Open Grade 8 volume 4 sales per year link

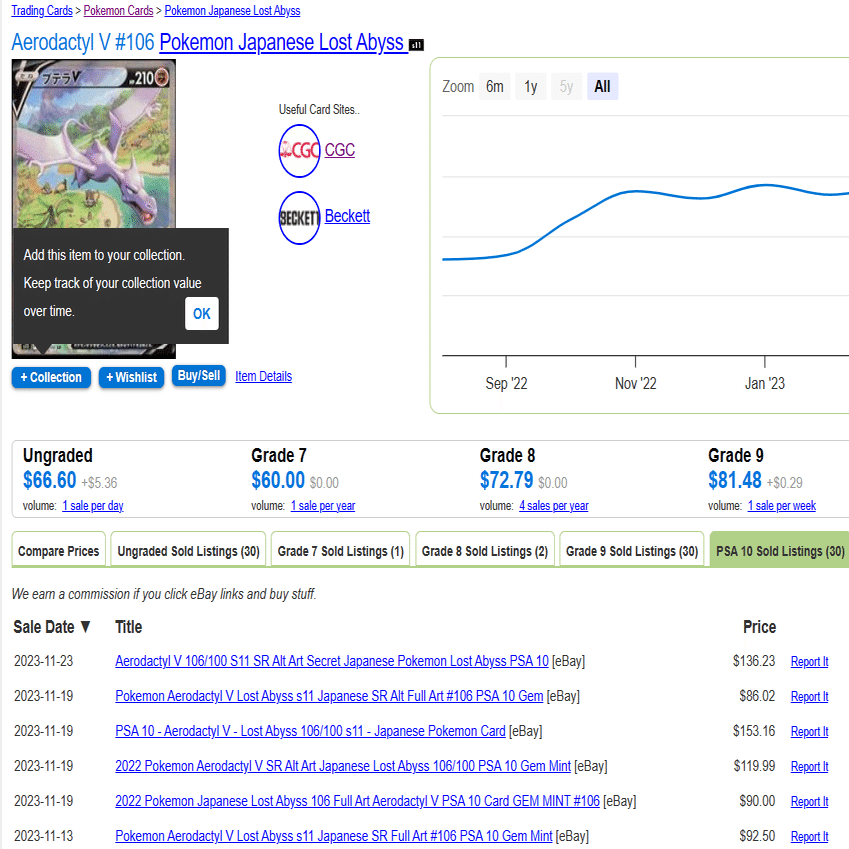tap(553, 506)
